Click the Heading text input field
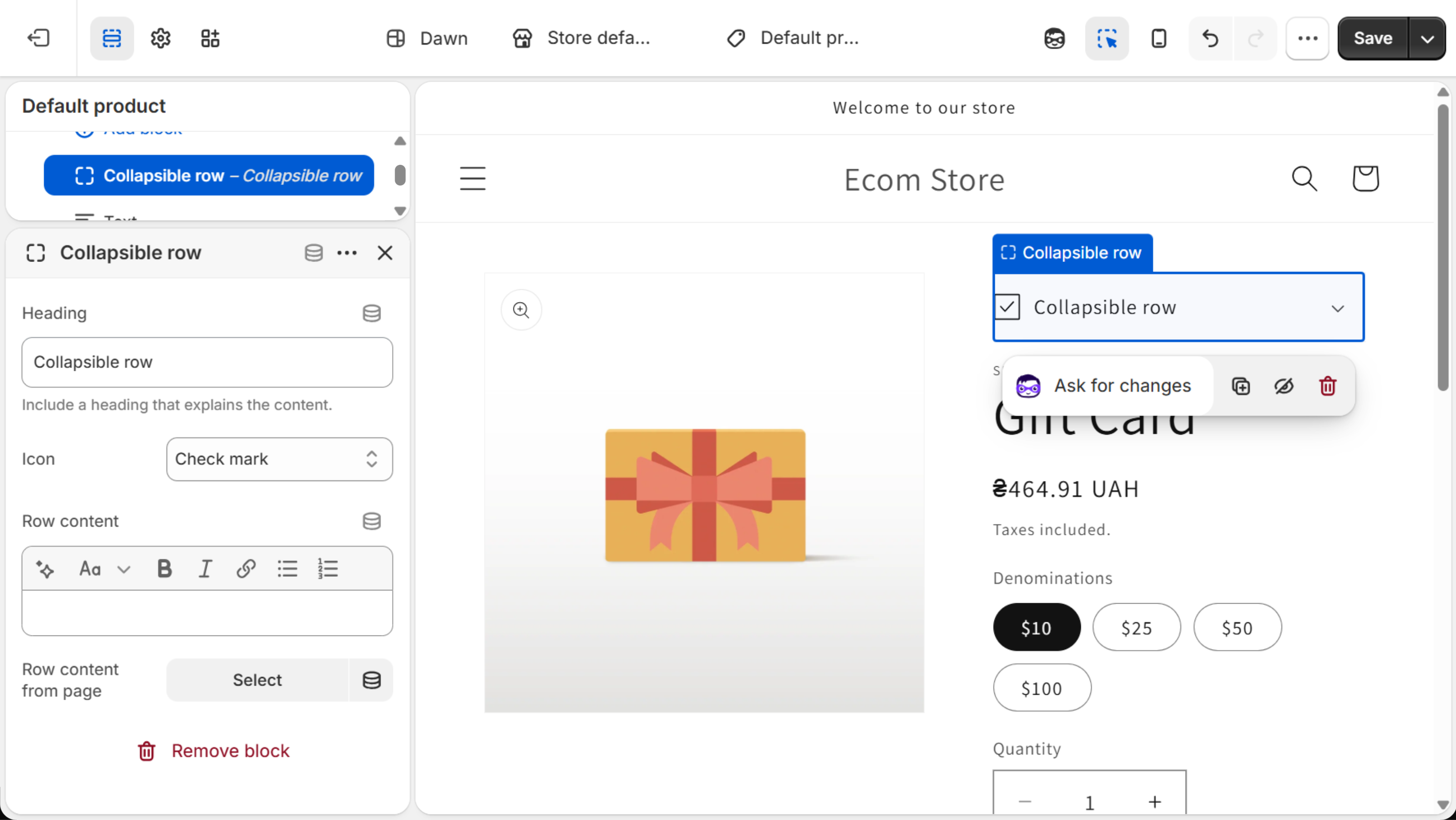1456x820 pixels. (x=208, y=363)
